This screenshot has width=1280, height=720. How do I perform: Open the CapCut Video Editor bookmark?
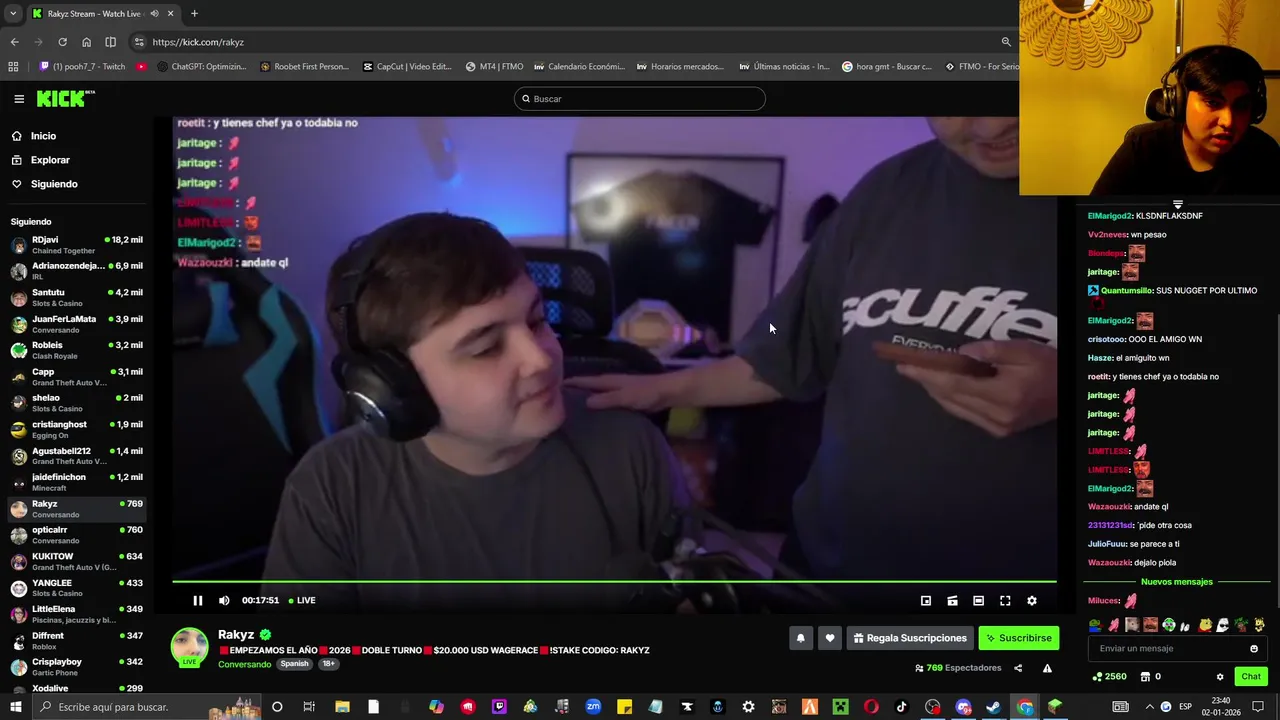point(406,67)
